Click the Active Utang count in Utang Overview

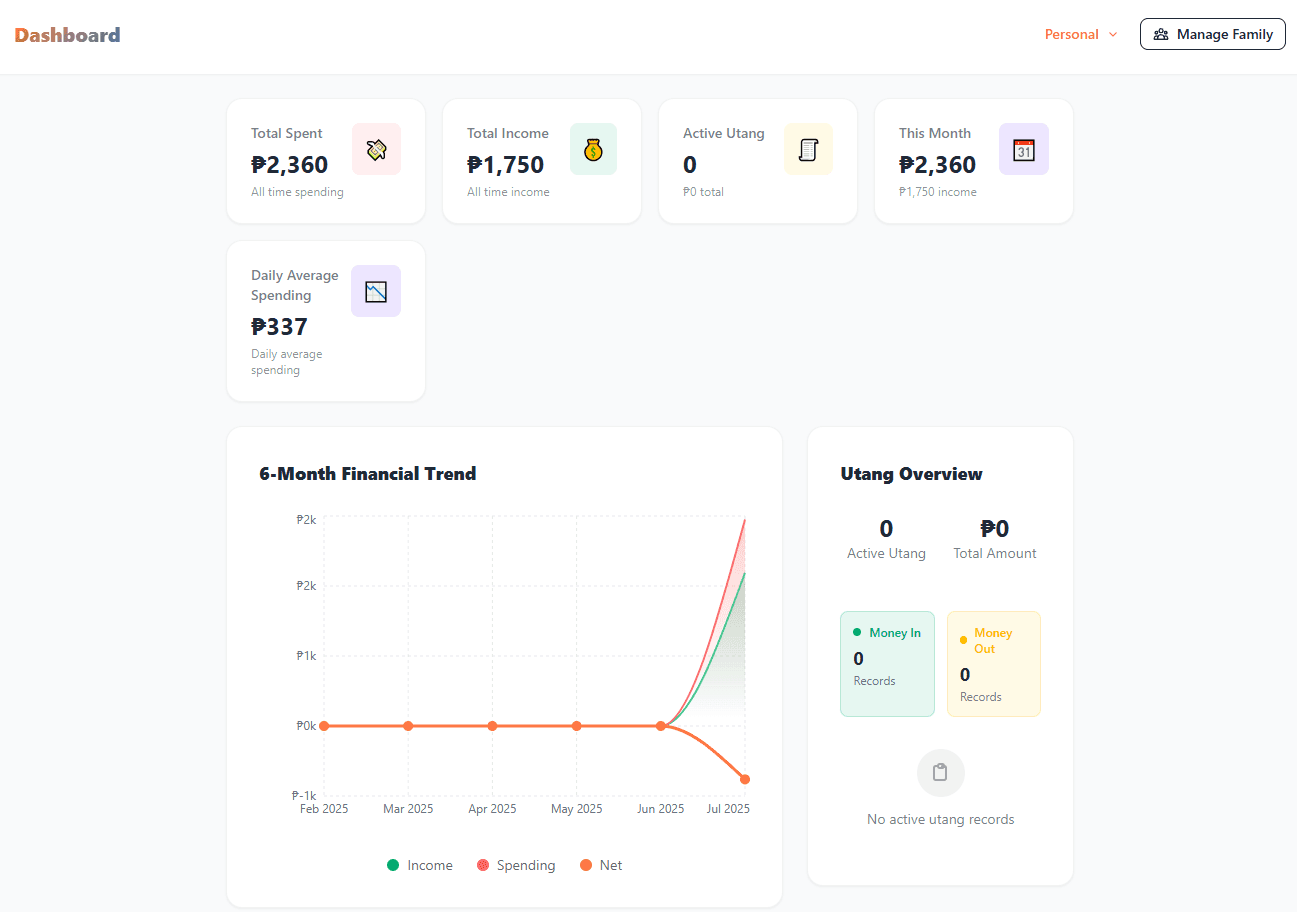886,528
